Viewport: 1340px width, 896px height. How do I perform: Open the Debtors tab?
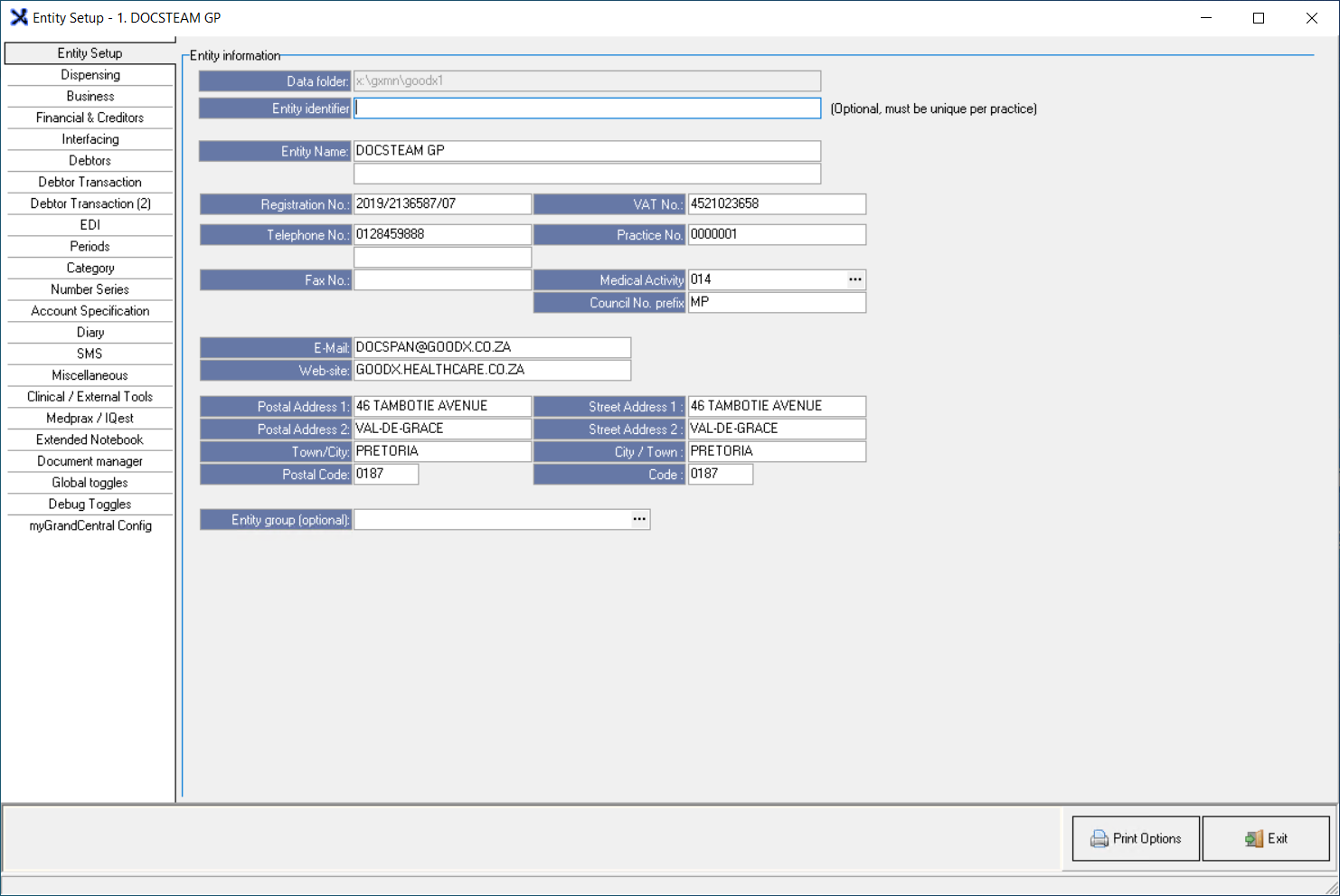[90, 161]
